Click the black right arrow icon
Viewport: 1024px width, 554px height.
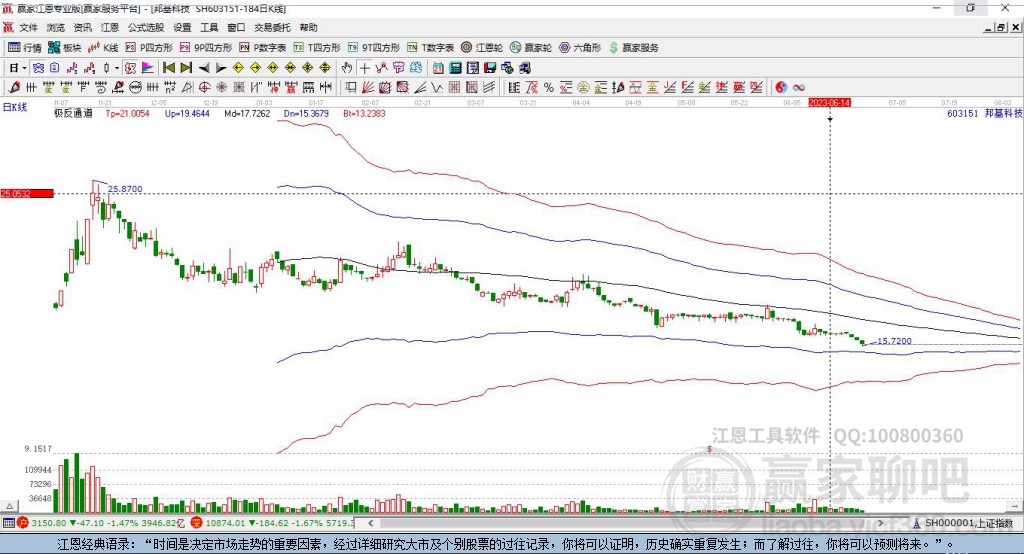221,68
